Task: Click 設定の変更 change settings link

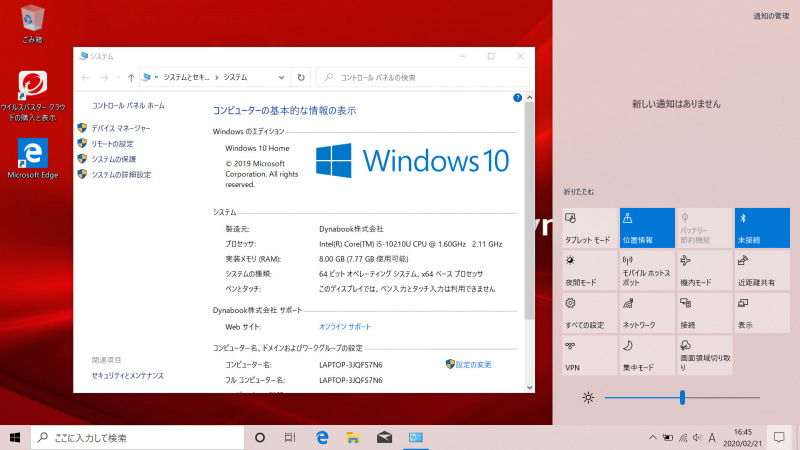Action: [x=473, y=365]
